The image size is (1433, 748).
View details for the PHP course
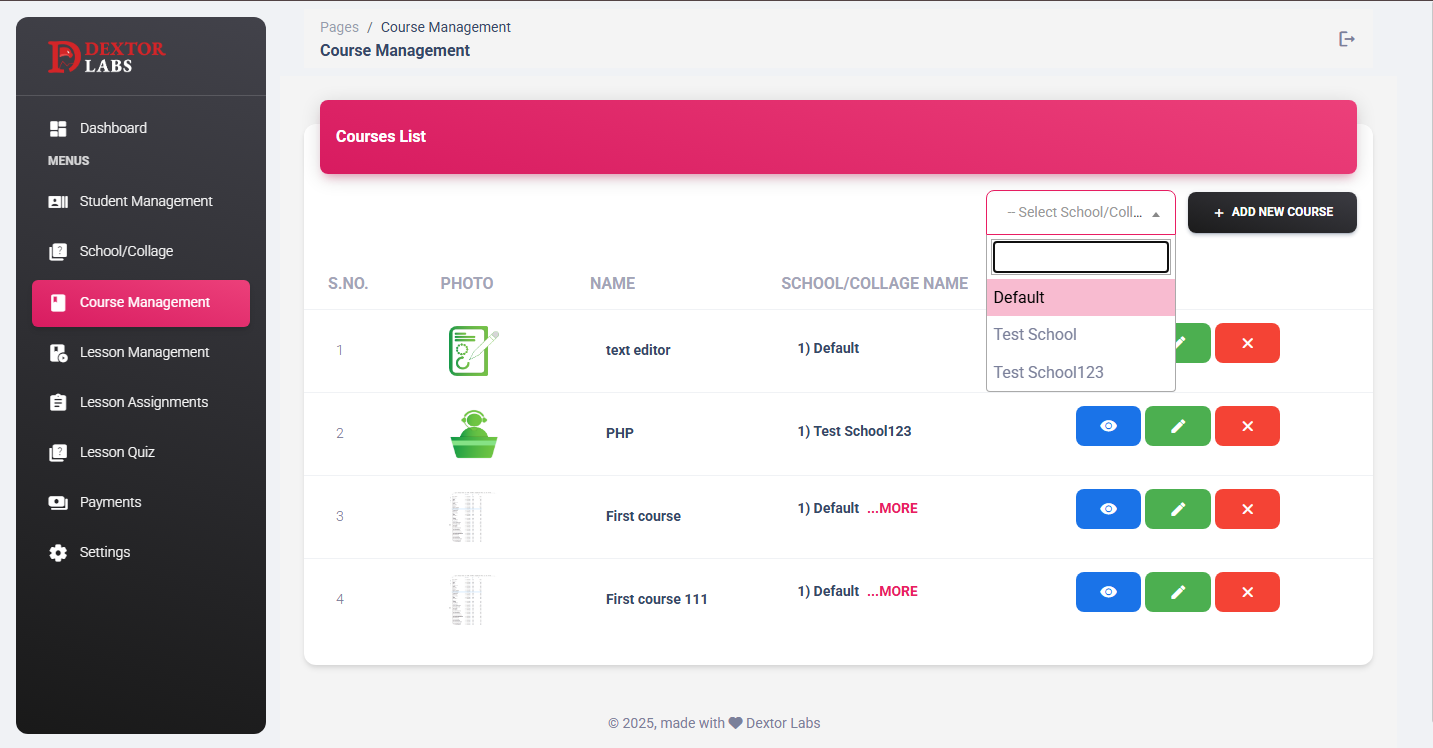point(1108,425)
